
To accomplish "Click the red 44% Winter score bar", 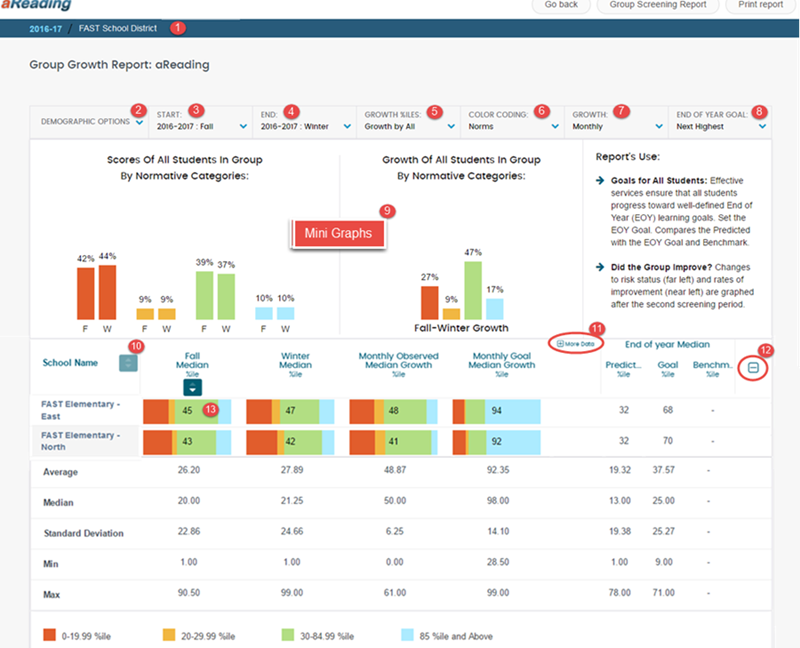I will click(x=107, y=292).
